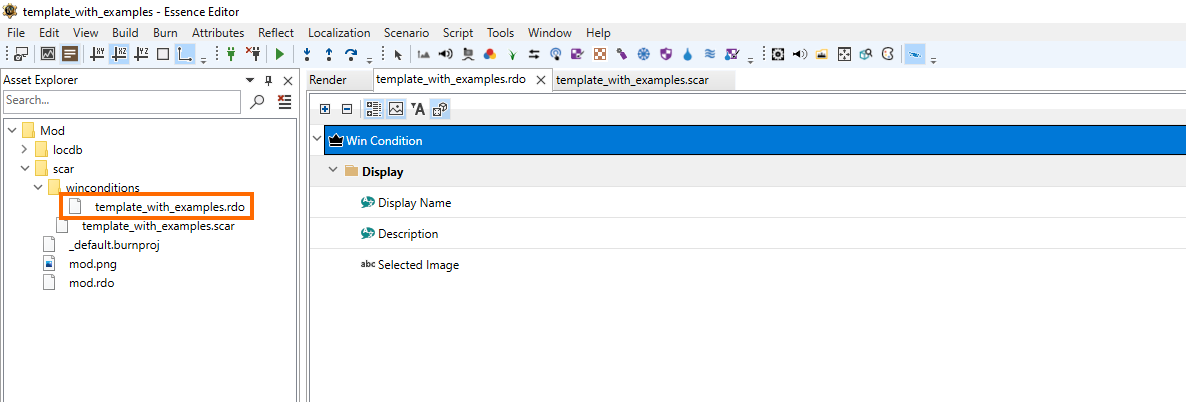Select the XY plane axis tool
Image resolution: width=1186 pixels, height=402 pixels.
click(98, 54)
